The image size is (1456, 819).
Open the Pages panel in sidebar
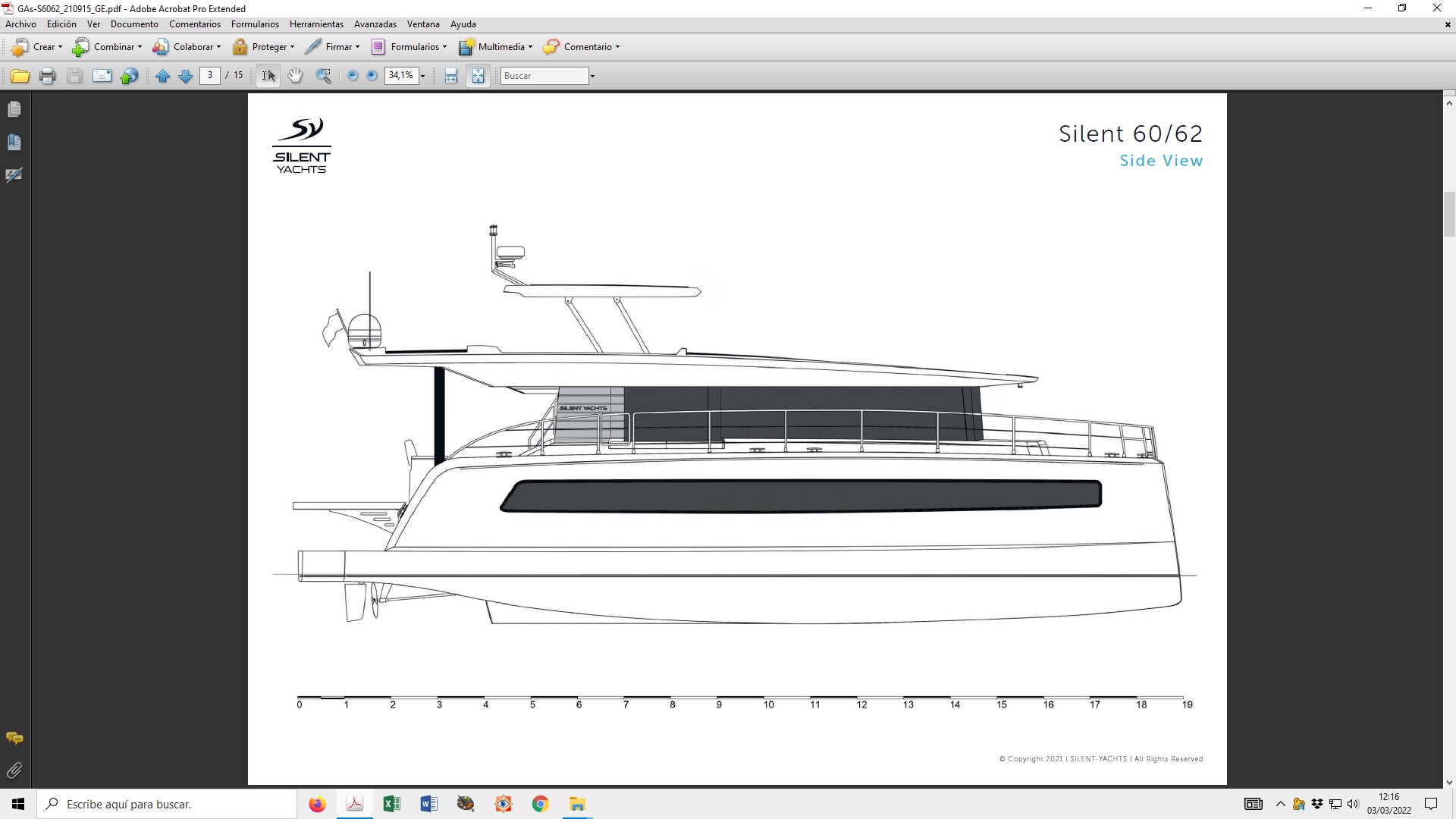point(14,110)
